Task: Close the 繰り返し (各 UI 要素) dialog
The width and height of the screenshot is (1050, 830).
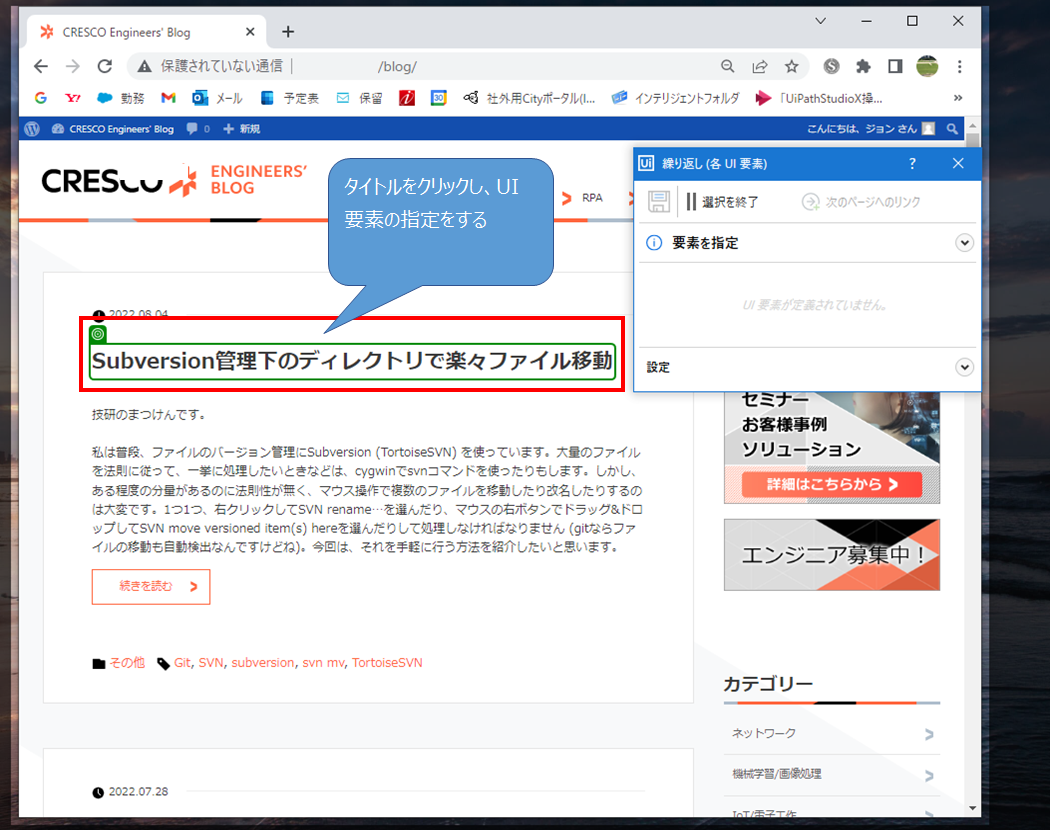Action: point(958,163)
